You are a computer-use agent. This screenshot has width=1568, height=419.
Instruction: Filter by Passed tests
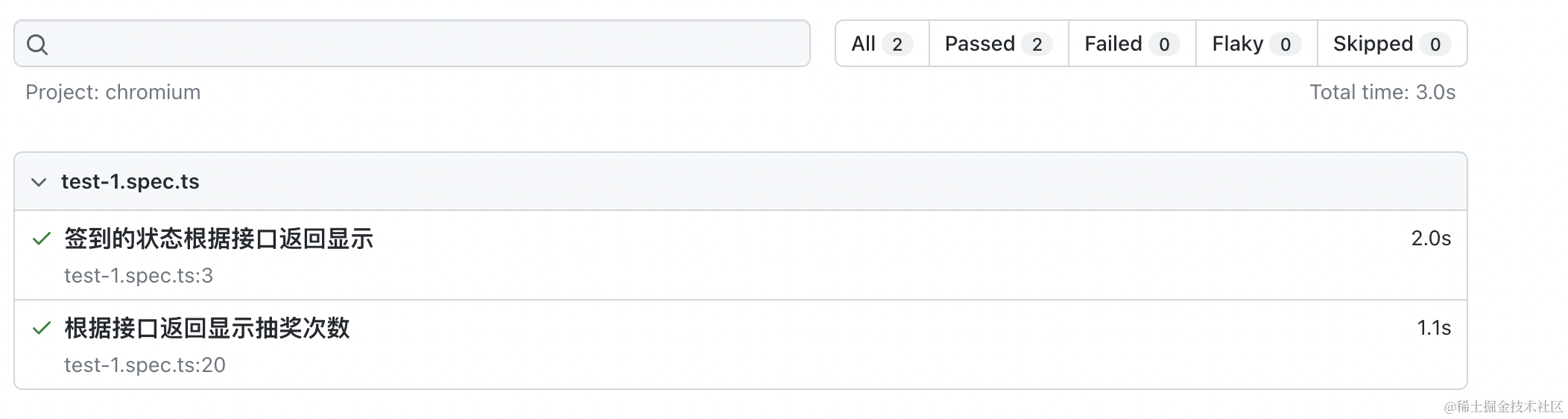[999, 44]
